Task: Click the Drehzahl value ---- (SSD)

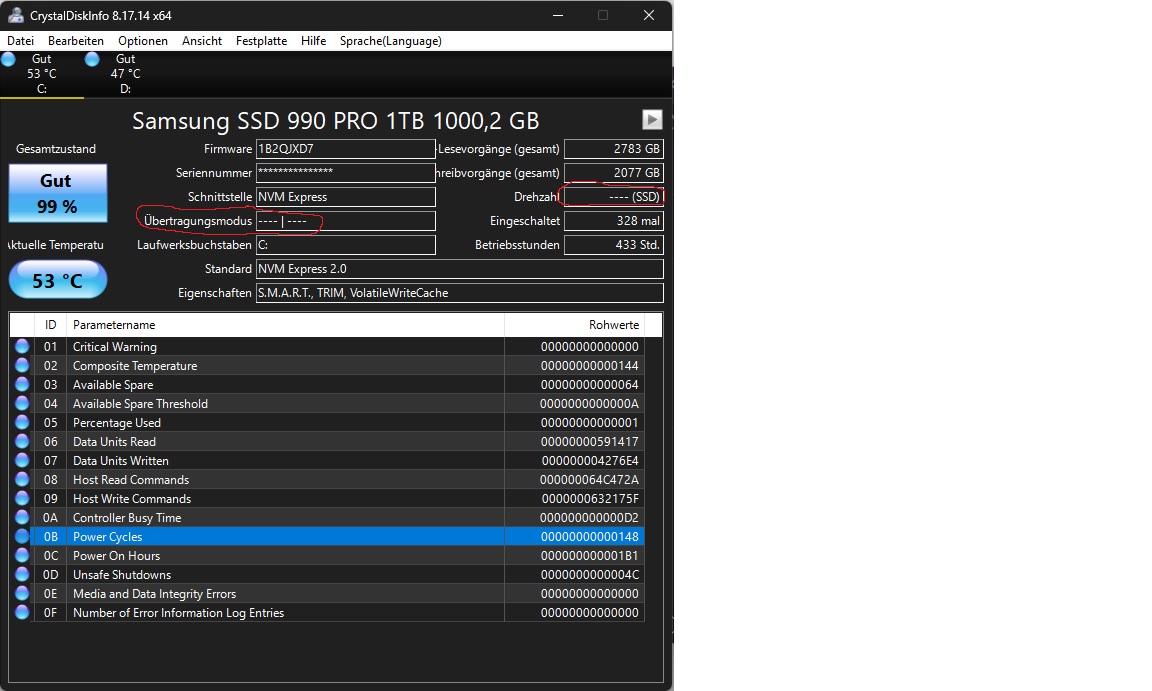Action: [x=613, y=197]
